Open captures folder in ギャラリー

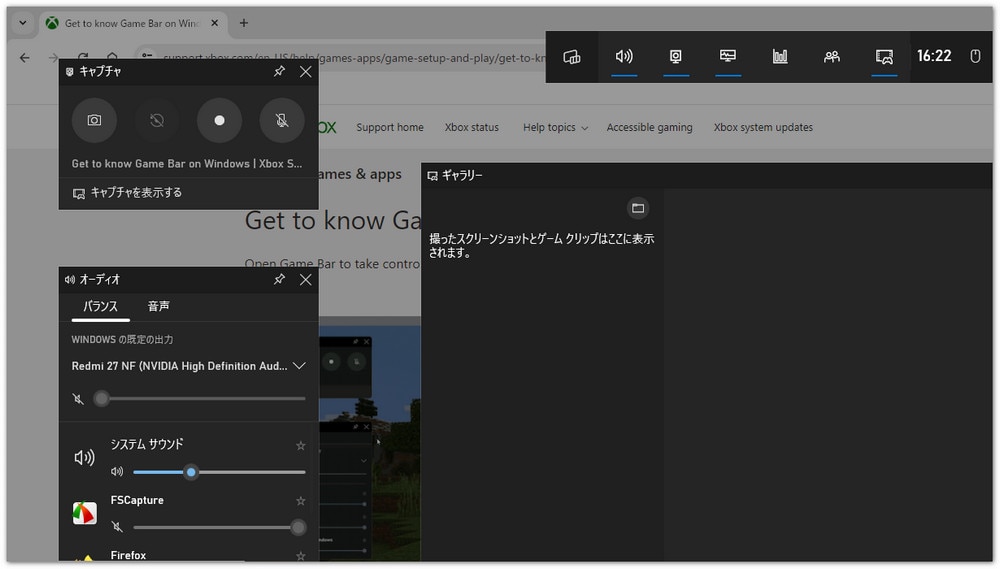[x=638, y=208]
